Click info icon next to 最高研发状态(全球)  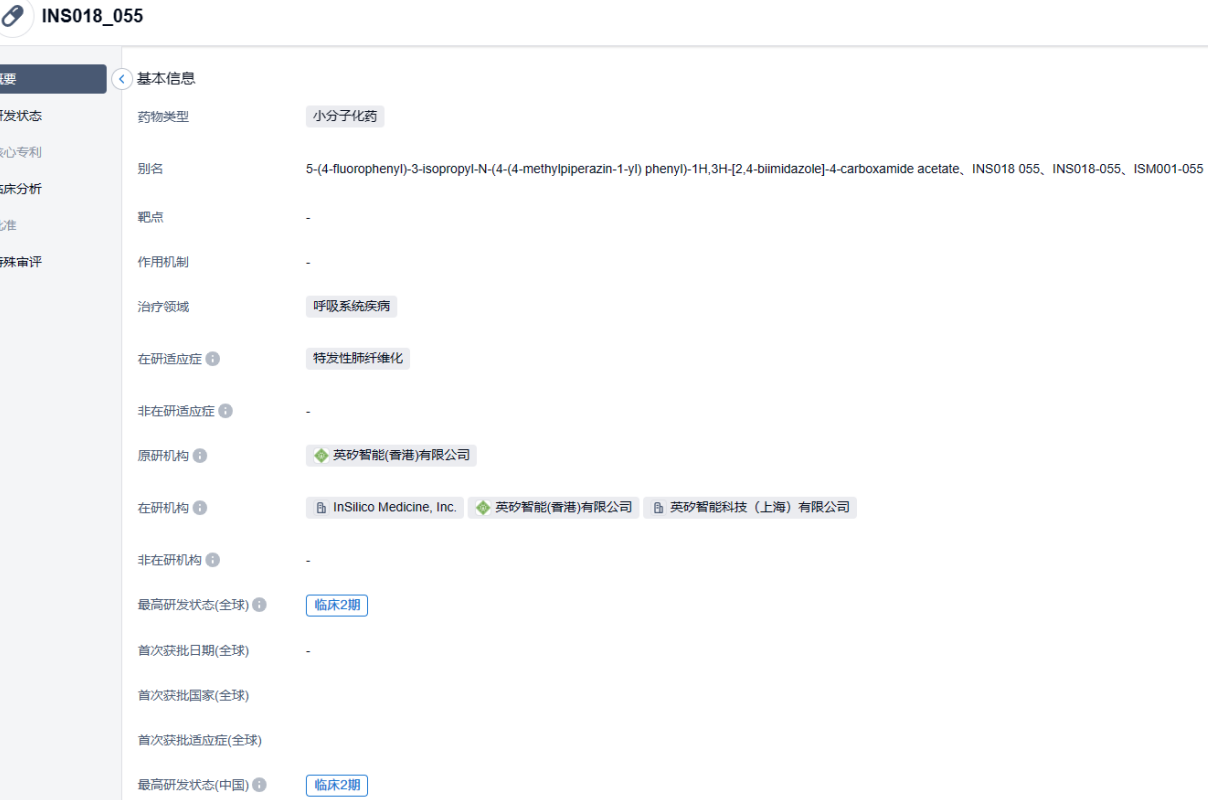(x=259, y=605)
